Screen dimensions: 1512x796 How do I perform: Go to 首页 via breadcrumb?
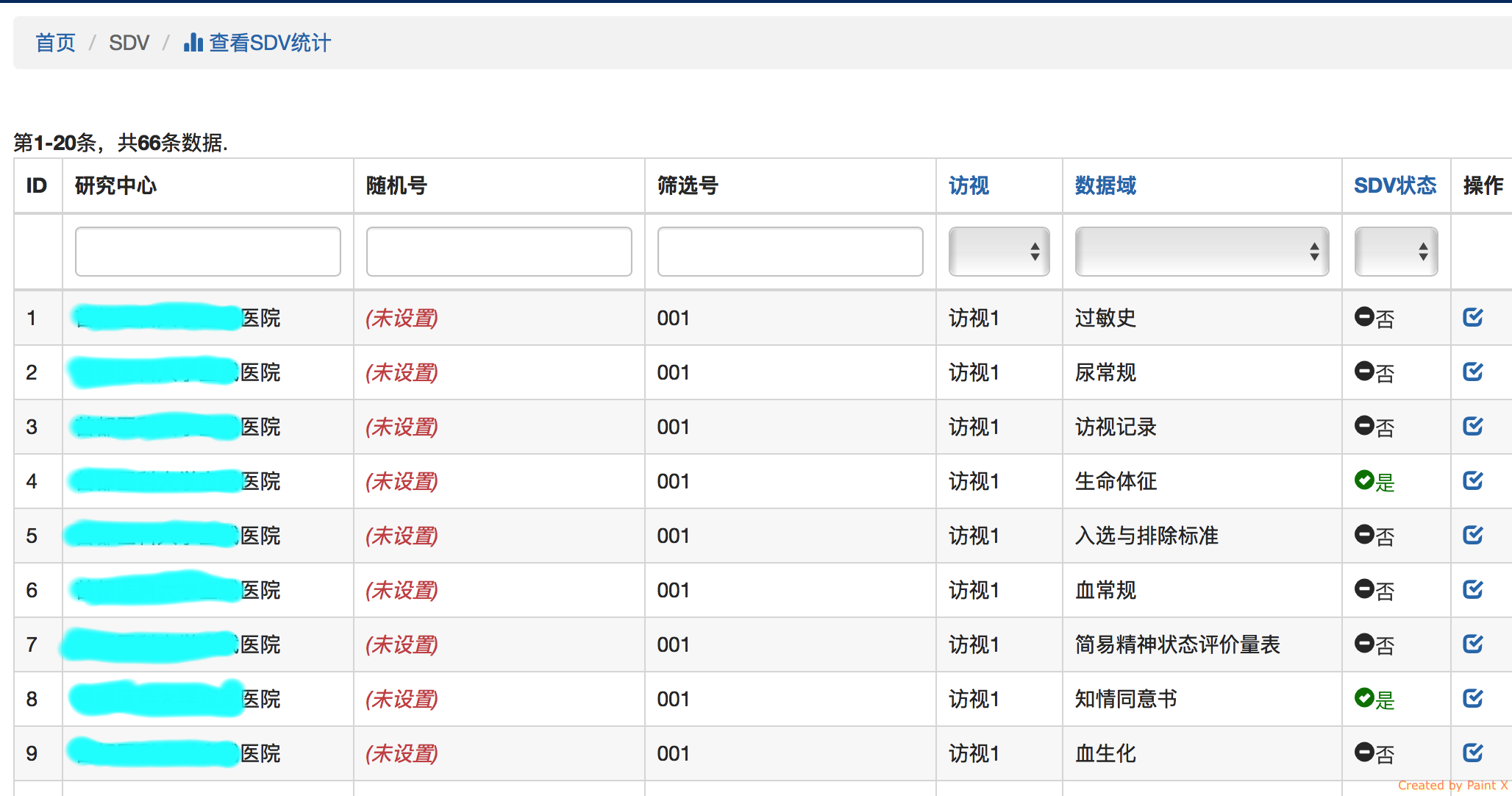[x=55, y=43]
